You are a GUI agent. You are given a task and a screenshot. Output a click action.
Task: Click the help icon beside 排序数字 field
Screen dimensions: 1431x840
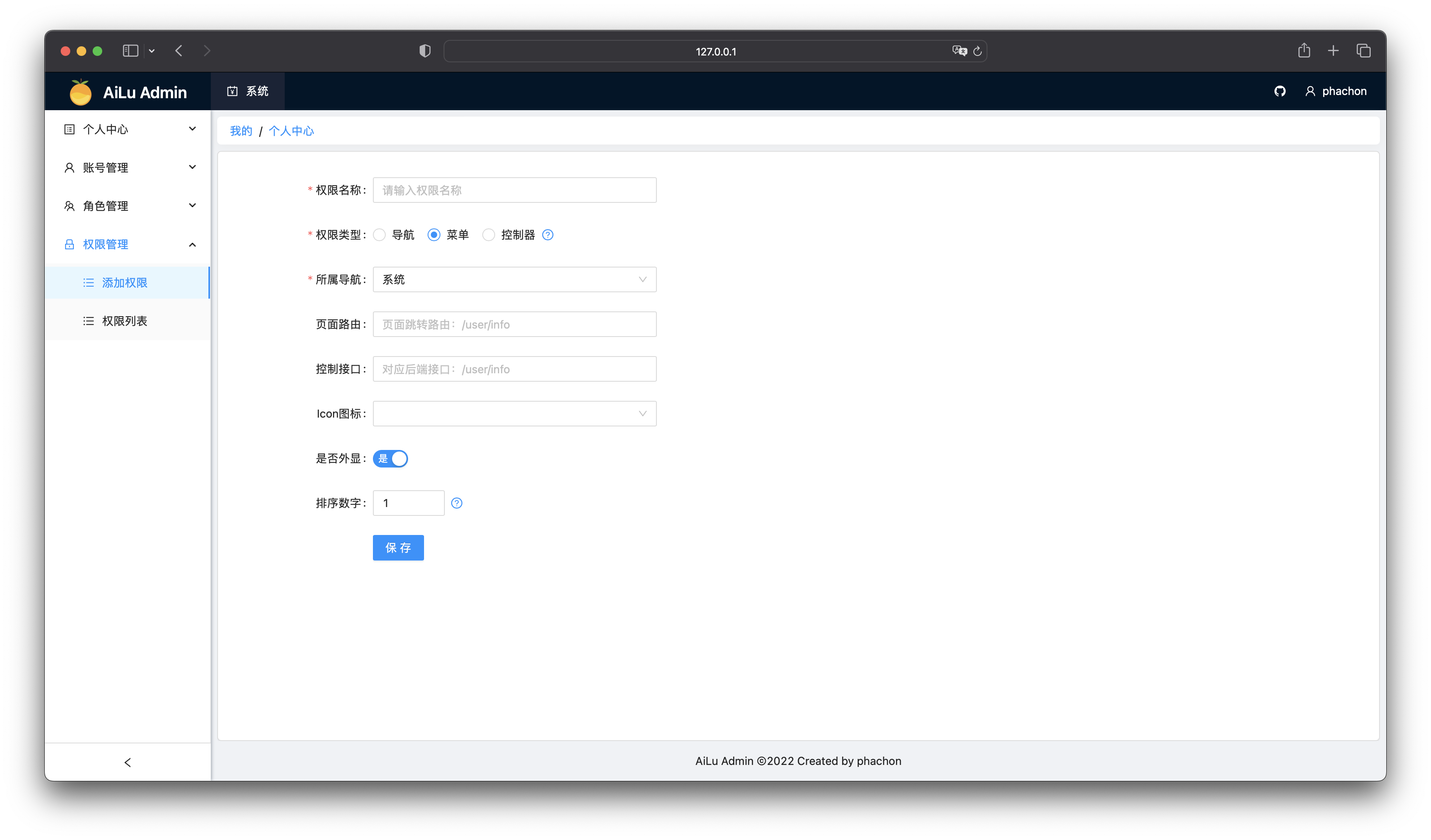click(456, 503)
